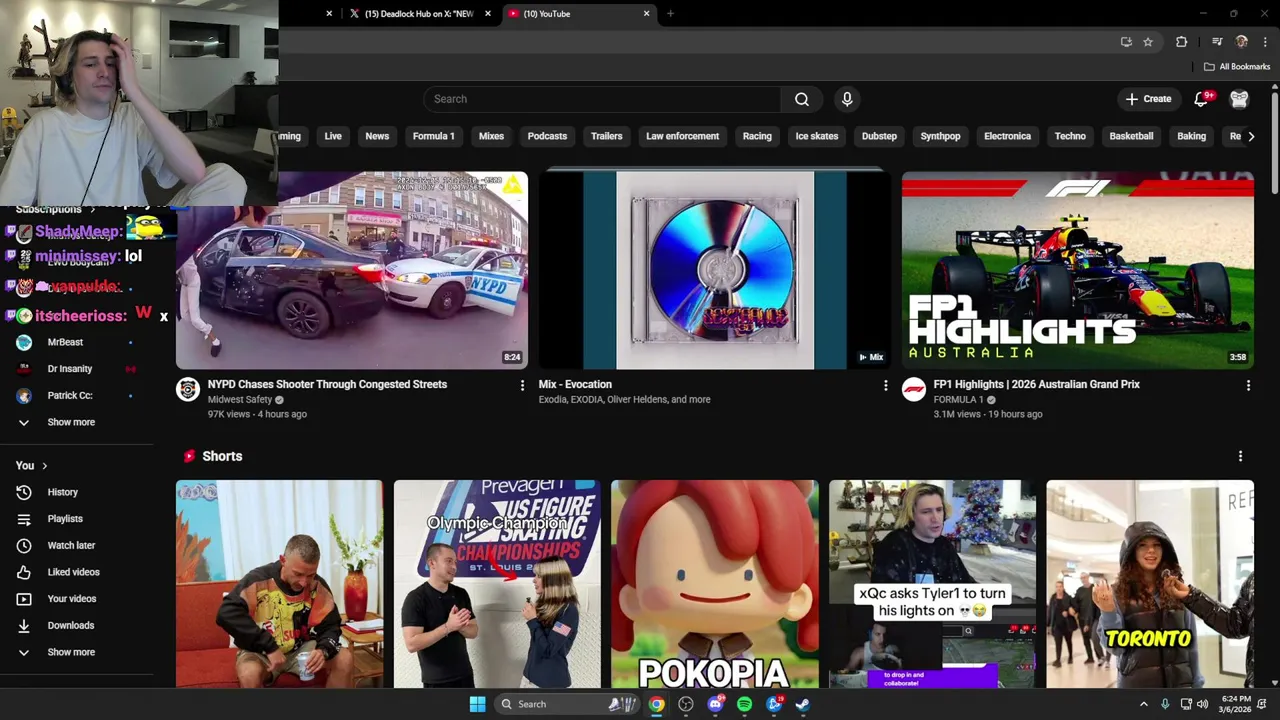
Task: Open the POKOPIA short
Action: coord(714,584)
